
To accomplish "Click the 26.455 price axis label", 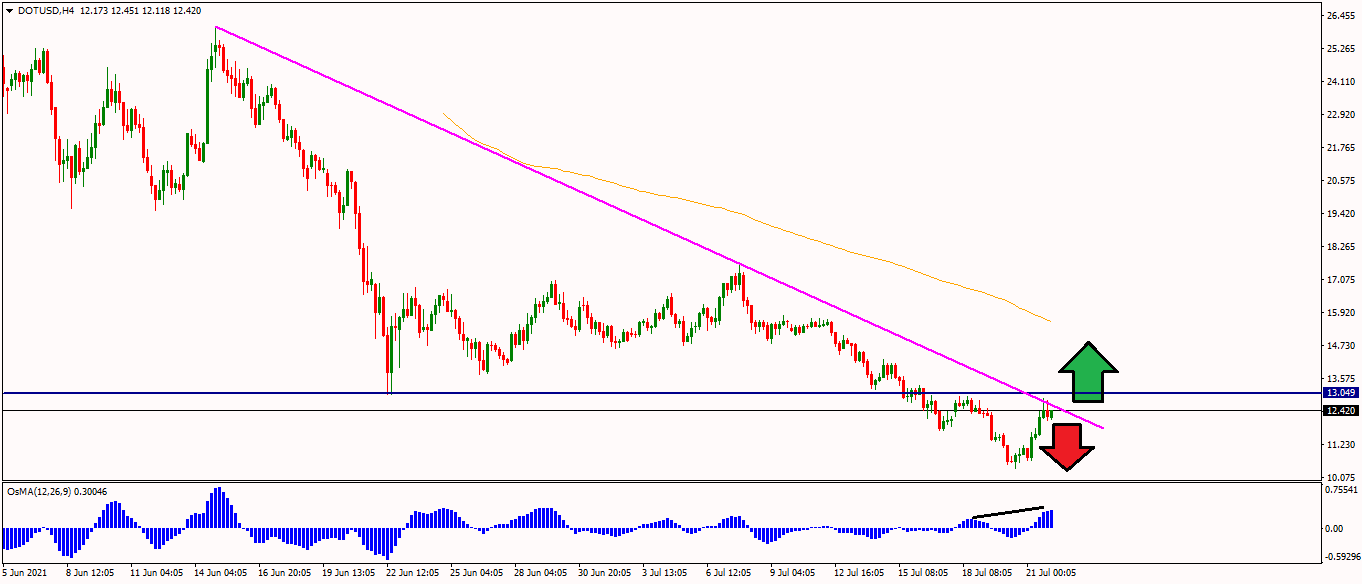I will tap(1341, 16).
